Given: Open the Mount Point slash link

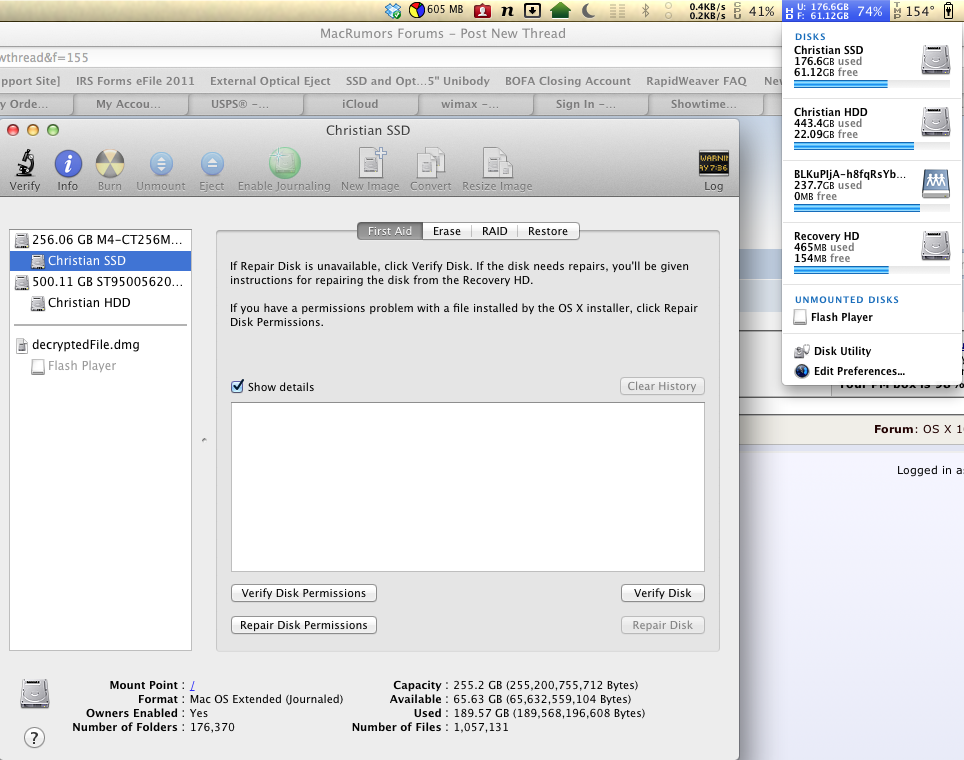Looking at the screenshot, I should (192, 685).
